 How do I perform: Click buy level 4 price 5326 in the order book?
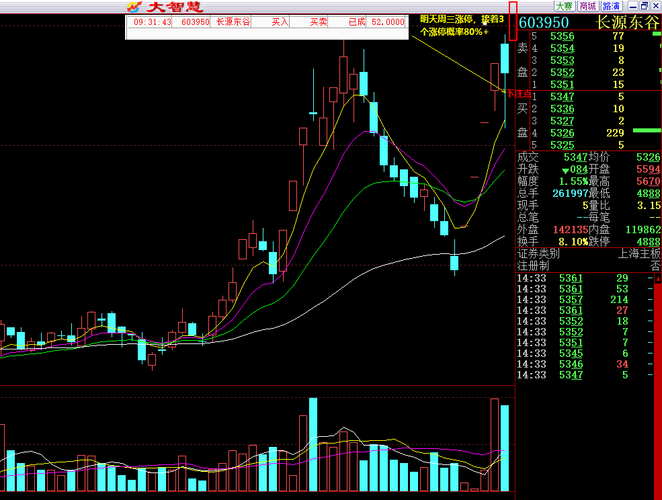(562, 133)
